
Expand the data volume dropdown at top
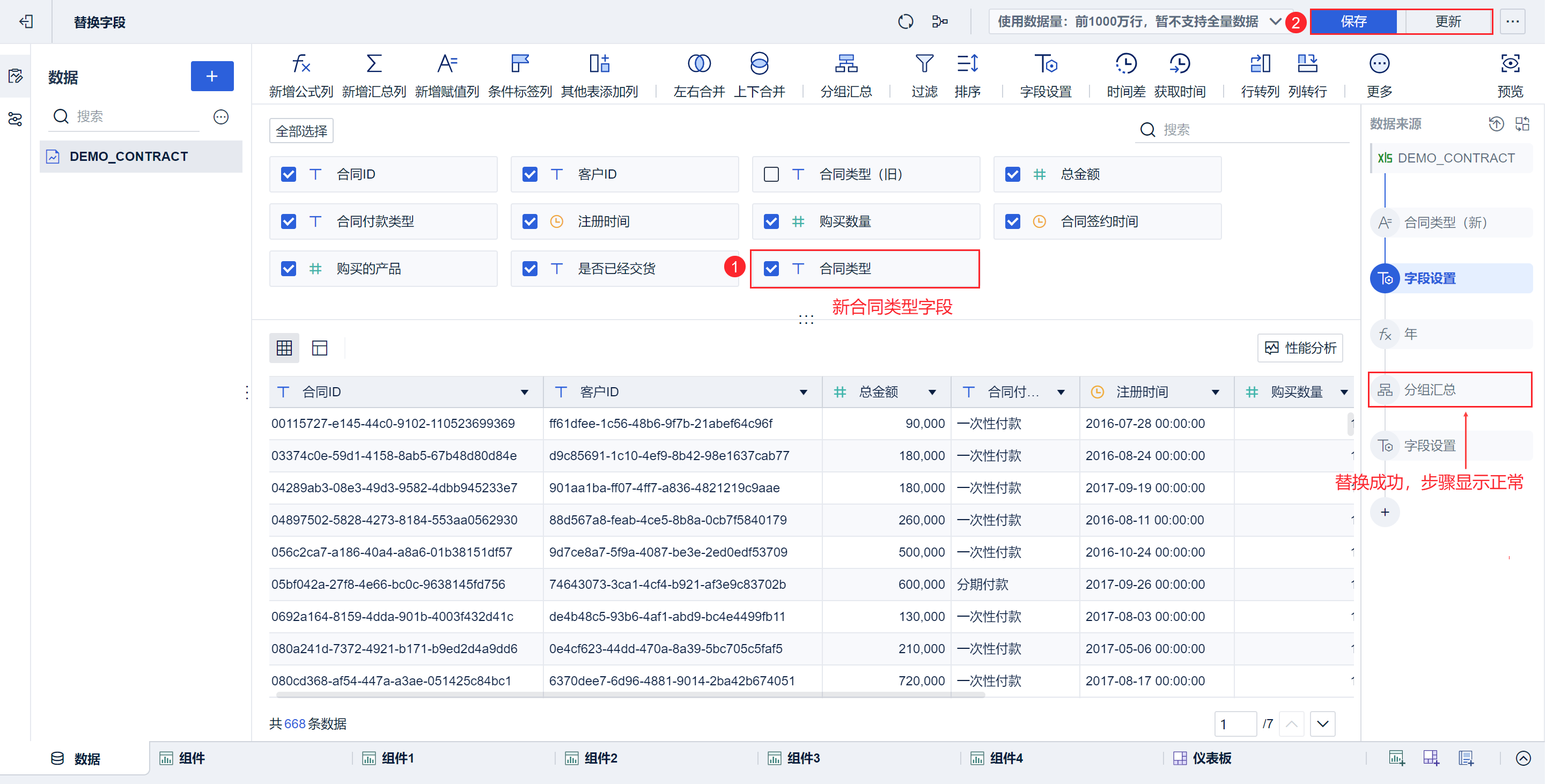1275,21
